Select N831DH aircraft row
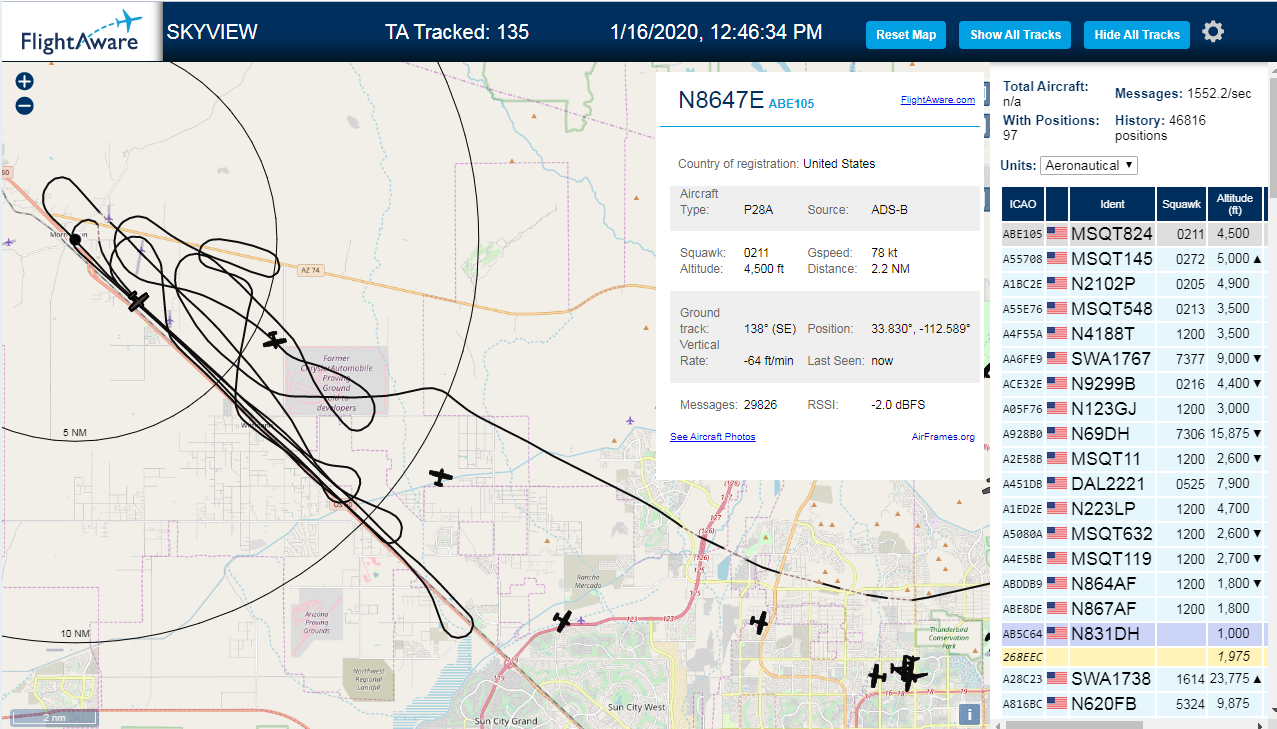 coord(1133,634)
